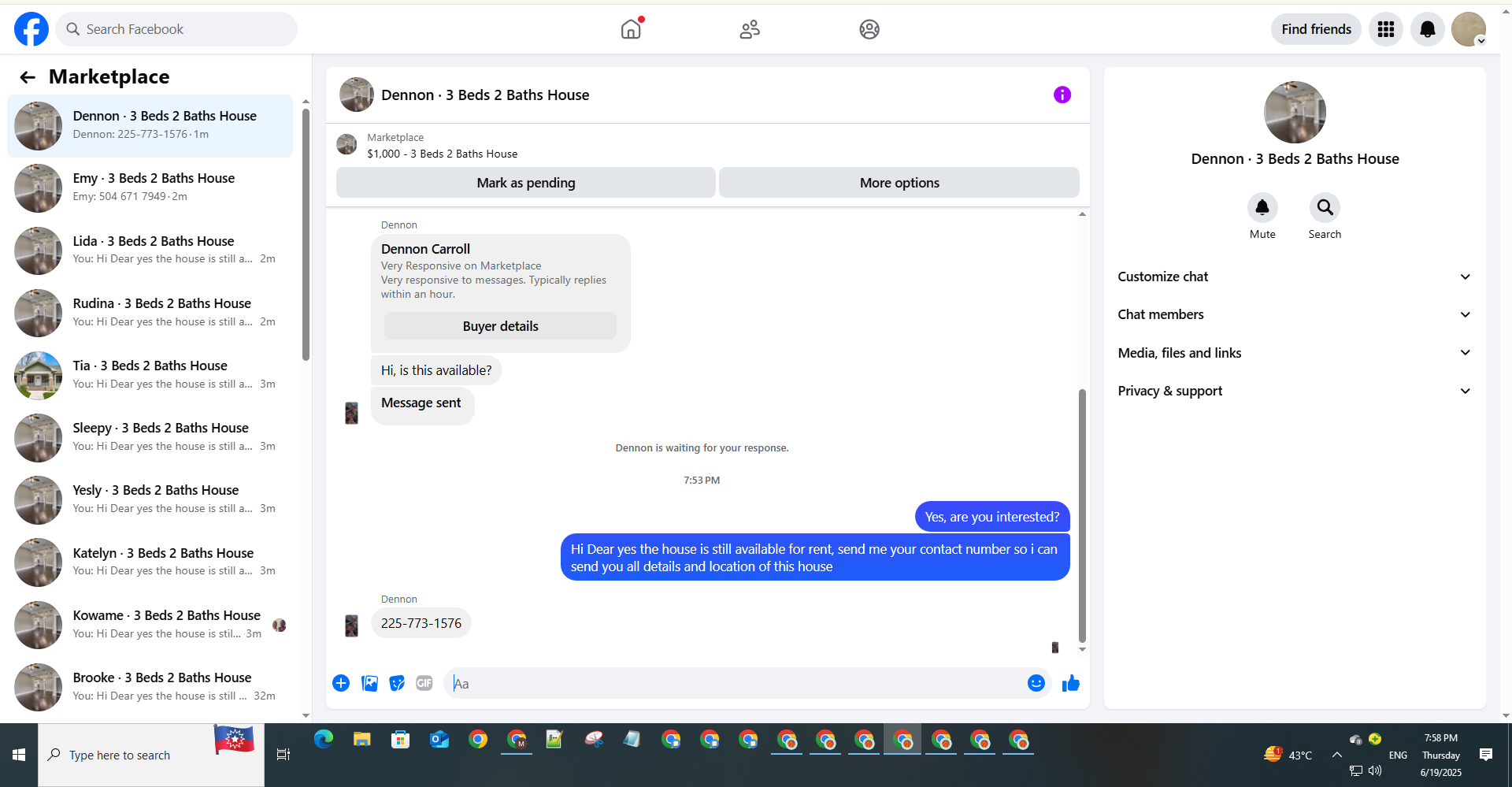Click the chat header title Dennon · 3 Beds 2 Baths House
The image size is (1512, 787).
pos(485,95)
